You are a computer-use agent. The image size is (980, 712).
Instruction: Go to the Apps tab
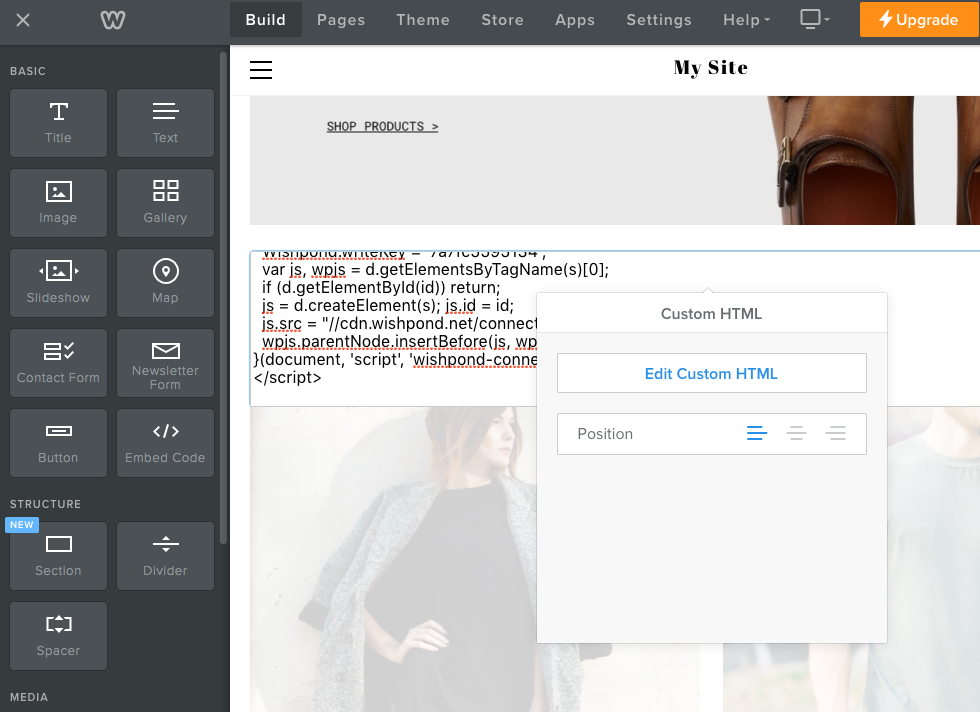coord(575,20)
